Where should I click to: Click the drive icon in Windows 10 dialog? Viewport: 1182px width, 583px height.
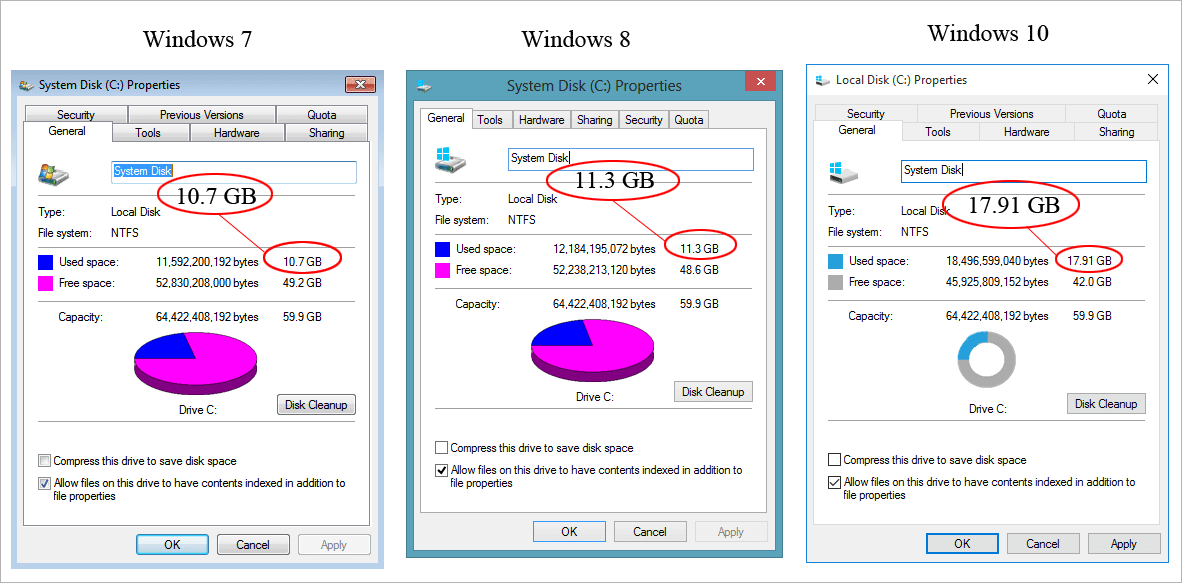coord(845,172)
